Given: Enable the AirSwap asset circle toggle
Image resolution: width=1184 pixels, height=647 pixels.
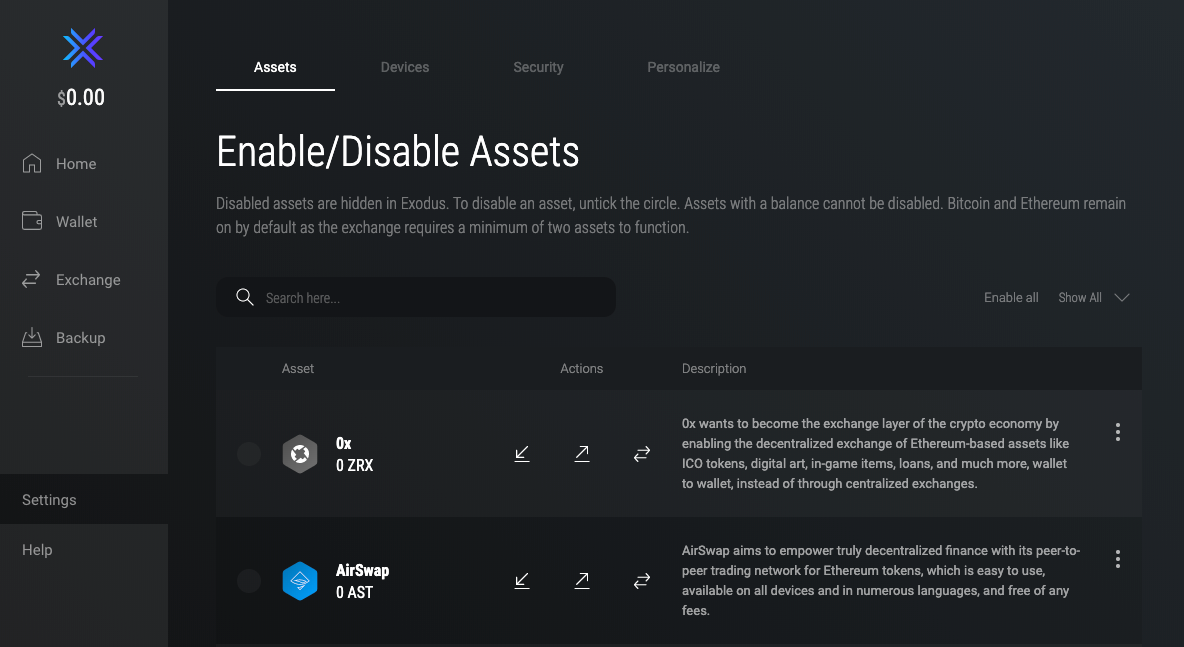Looking at the screenshot, I should [249, 581].
